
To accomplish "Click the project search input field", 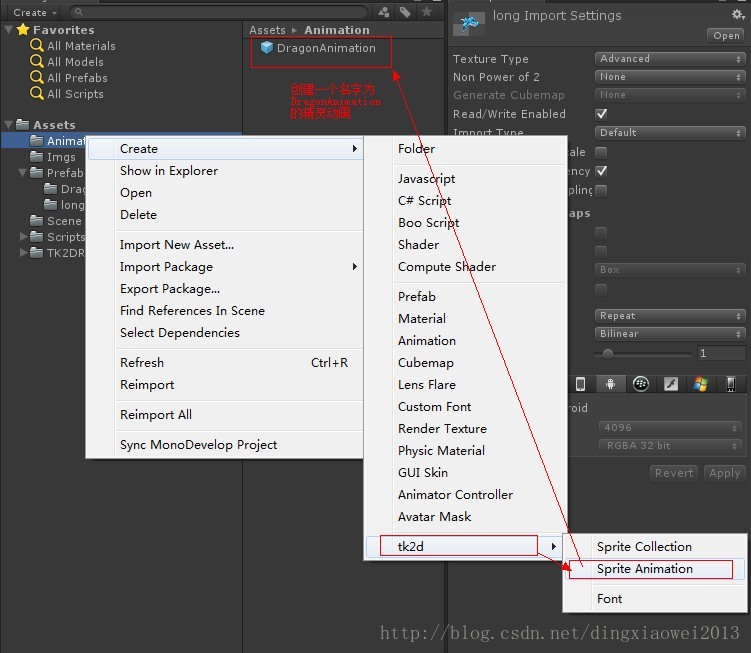I will click(218, 12).
